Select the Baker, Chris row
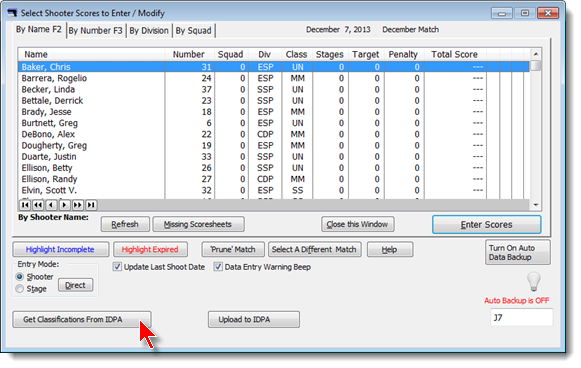 pyautogui.click(x=274, y=67)
